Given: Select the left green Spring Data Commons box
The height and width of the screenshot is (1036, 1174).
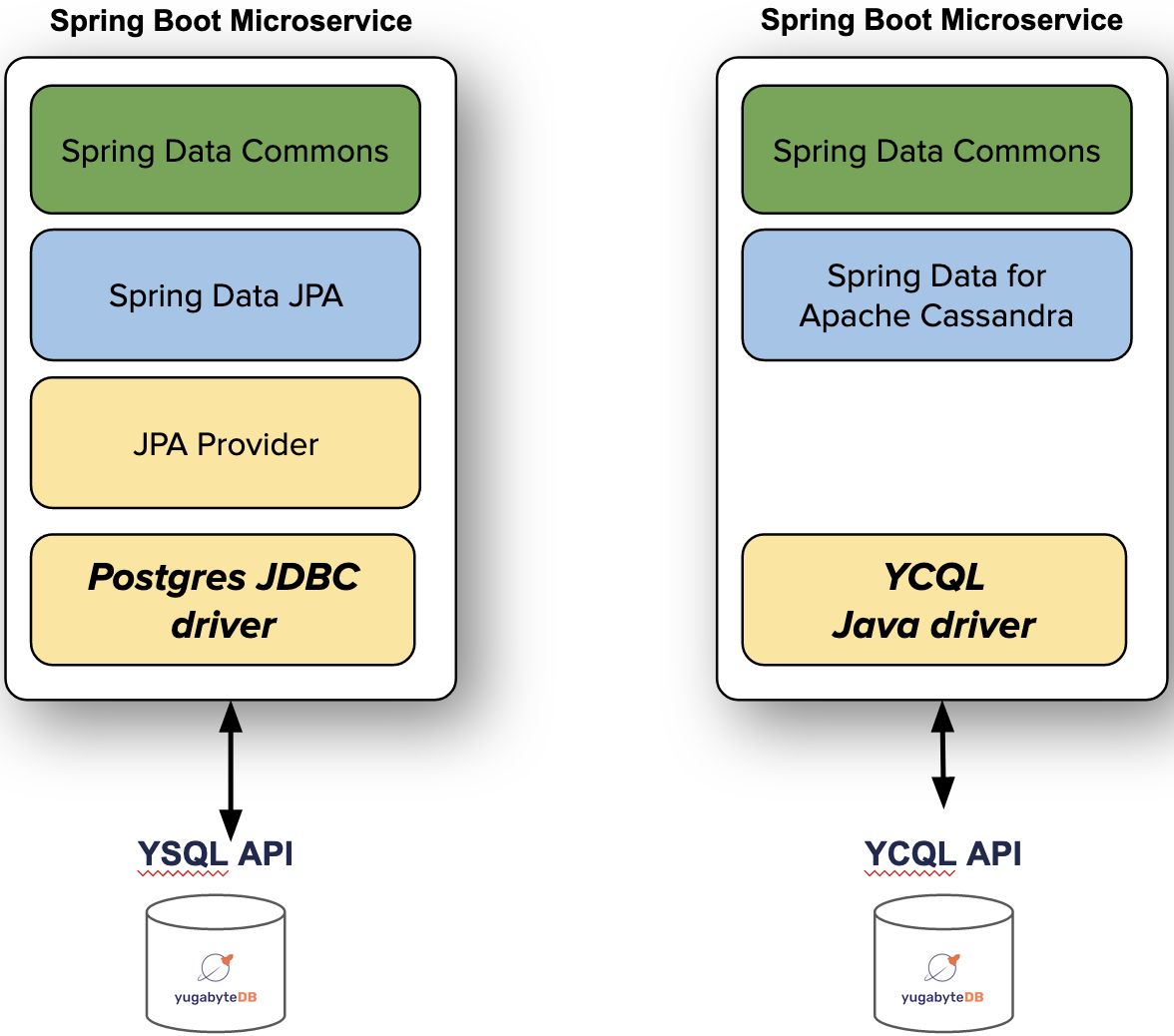Looking at the screenshot, I should click(226, 150).
